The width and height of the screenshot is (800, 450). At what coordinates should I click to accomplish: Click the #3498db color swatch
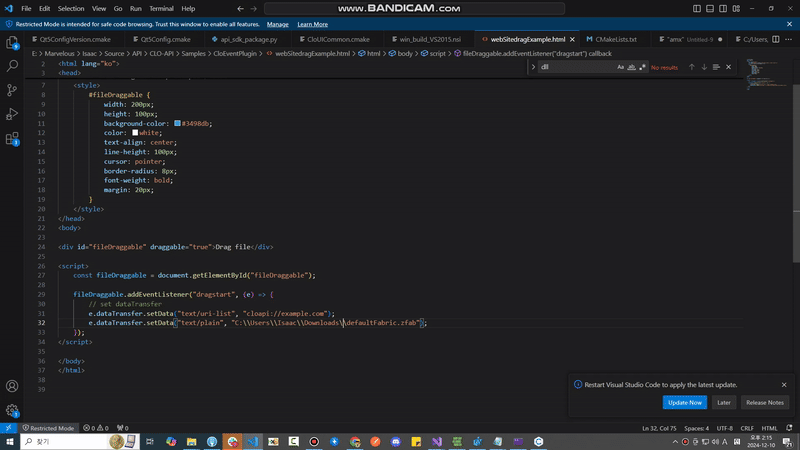[x=178, y=123]
